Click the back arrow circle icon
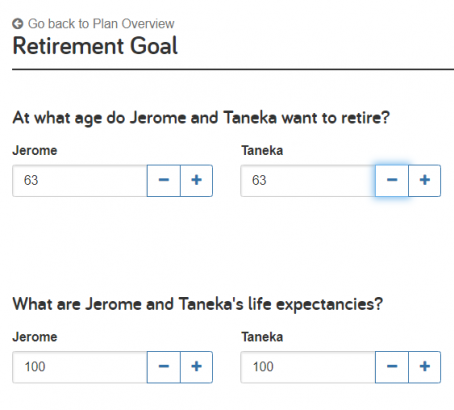454x410 pixels. pos(18,24)
